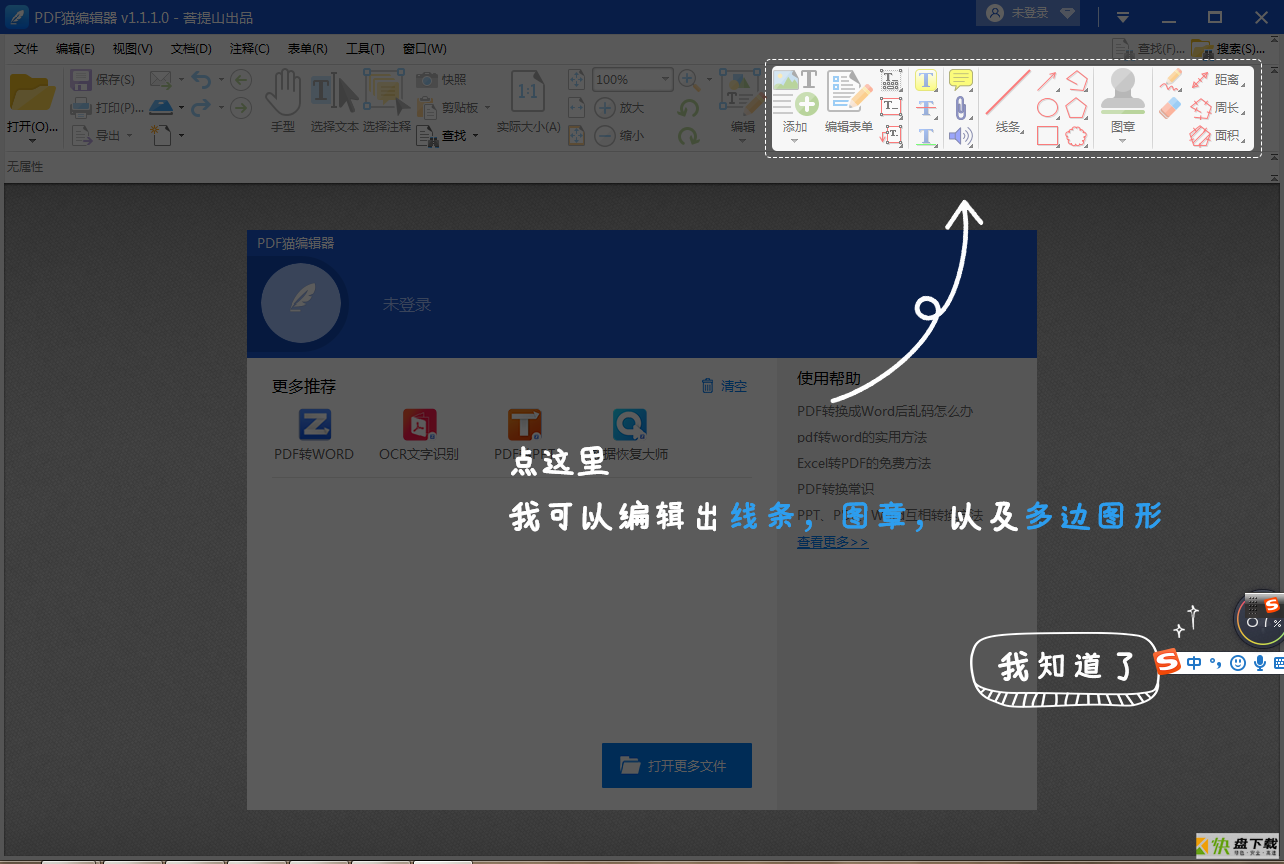Open PDF转WORD recommended app
The image size is (1284, 864).
click(314, 435)
